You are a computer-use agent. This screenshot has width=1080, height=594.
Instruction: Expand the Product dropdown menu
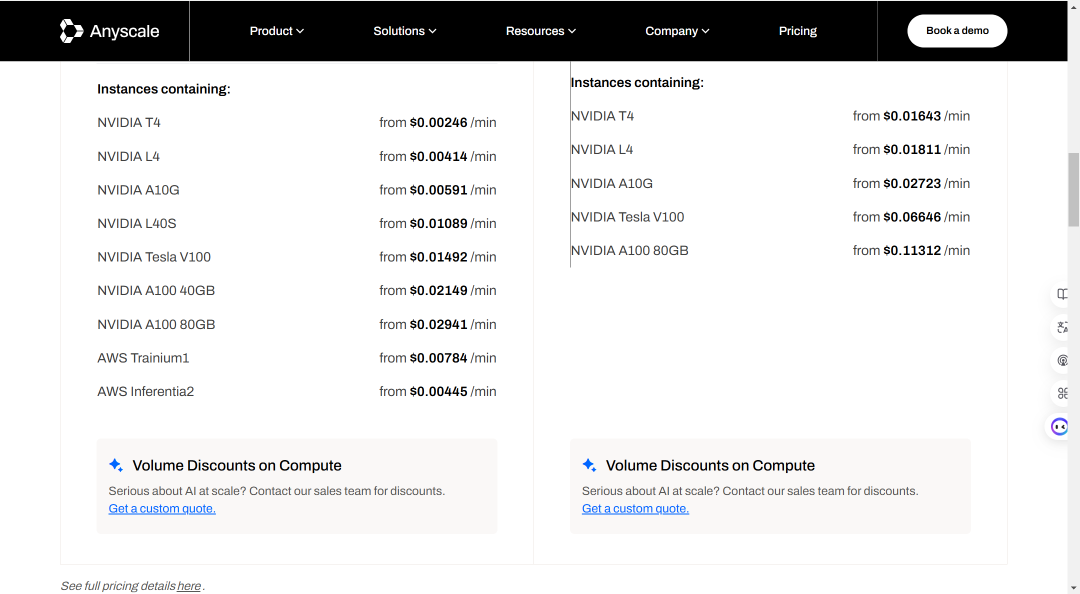277,31
